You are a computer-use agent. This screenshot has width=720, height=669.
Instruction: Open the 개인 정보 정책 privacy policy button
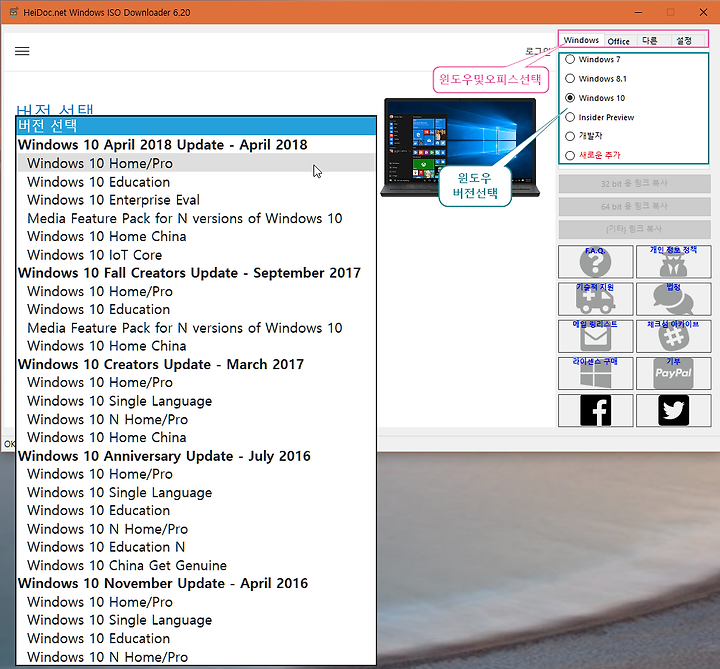[674, 262]
